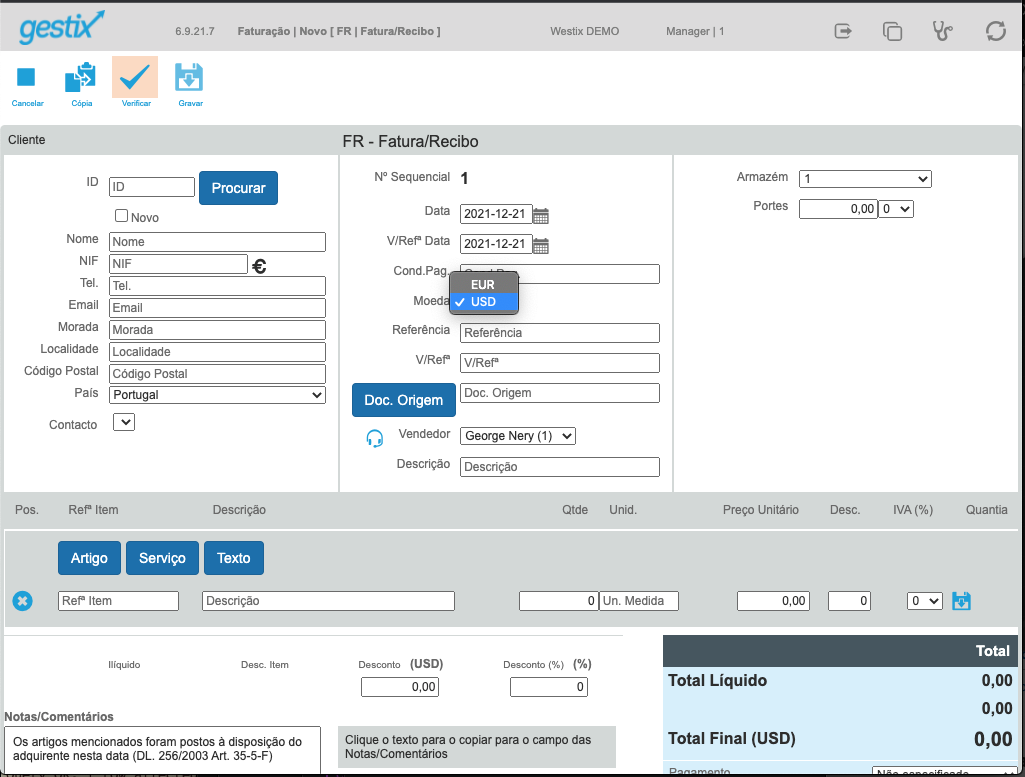Image resolution: width=1025 pixels, height=777 pixels.
Task: Click the Artigo button
Action: [89, 558]
